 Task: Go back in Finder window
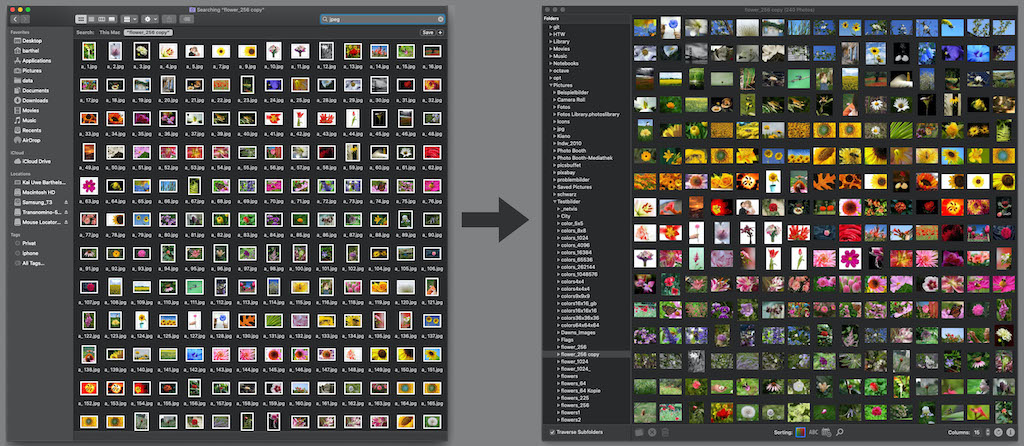16,20
